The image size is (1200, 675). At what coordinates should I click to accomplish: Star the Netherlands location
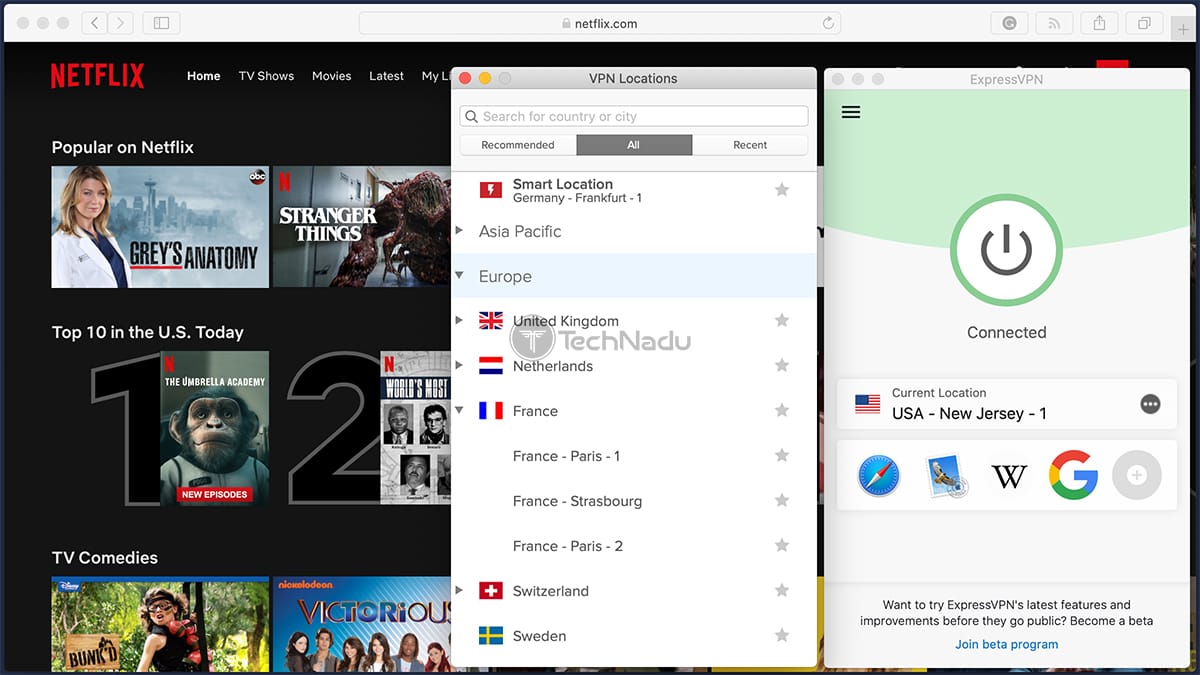point(782,366)
